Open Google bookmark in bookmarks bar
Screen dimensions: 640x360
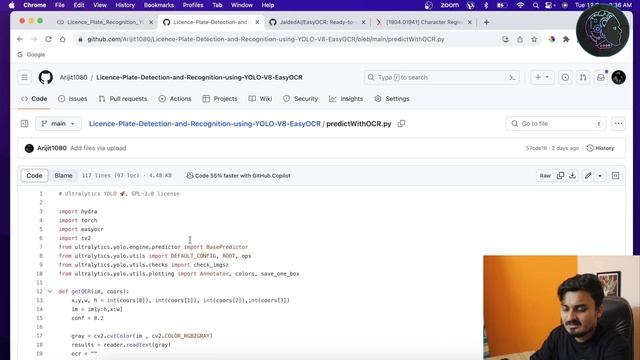pos(31,54)
